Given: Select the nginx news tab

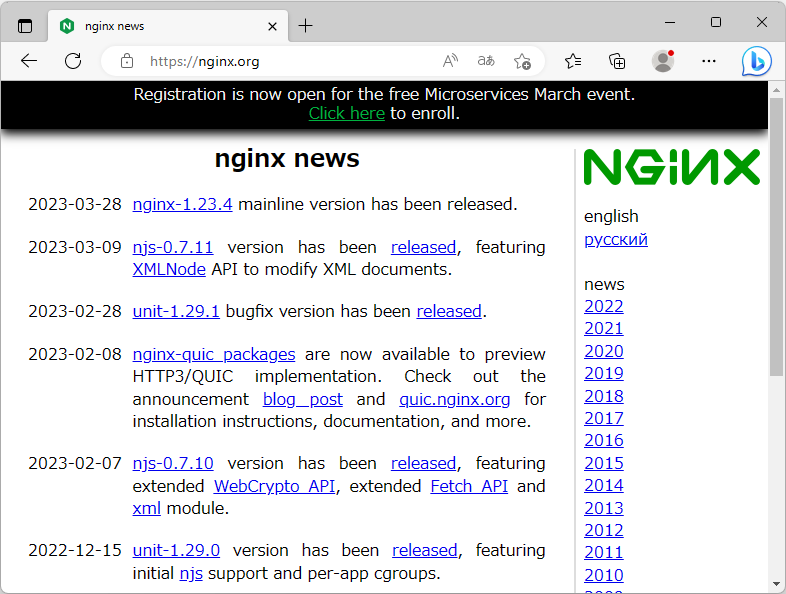Looking at the screenshot, I should click(168, 26).
